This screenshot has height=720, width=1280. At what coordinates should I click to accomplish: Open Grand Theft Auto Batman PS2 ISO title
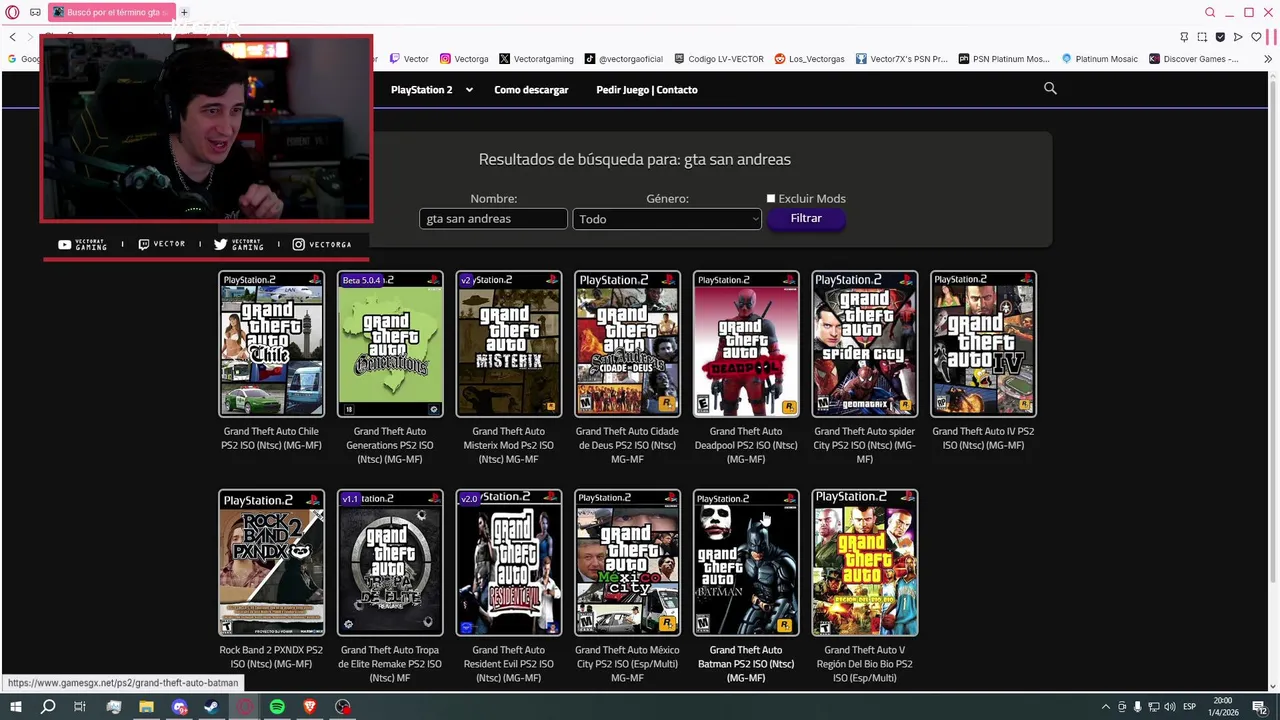pyautogui.click(x=746, y=664)
